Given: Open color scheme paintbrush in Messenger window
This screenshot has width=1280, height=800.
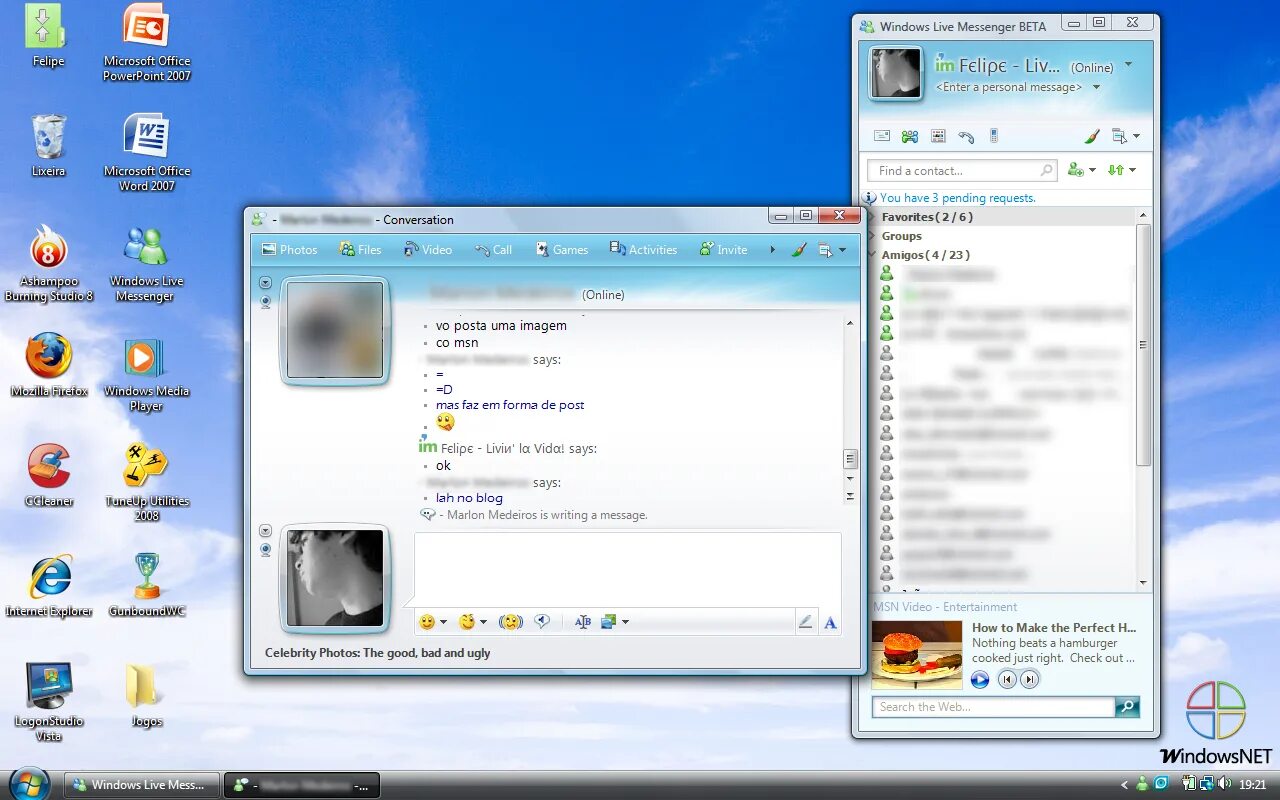Looking at the screenshot, I should coord(1092,136).
